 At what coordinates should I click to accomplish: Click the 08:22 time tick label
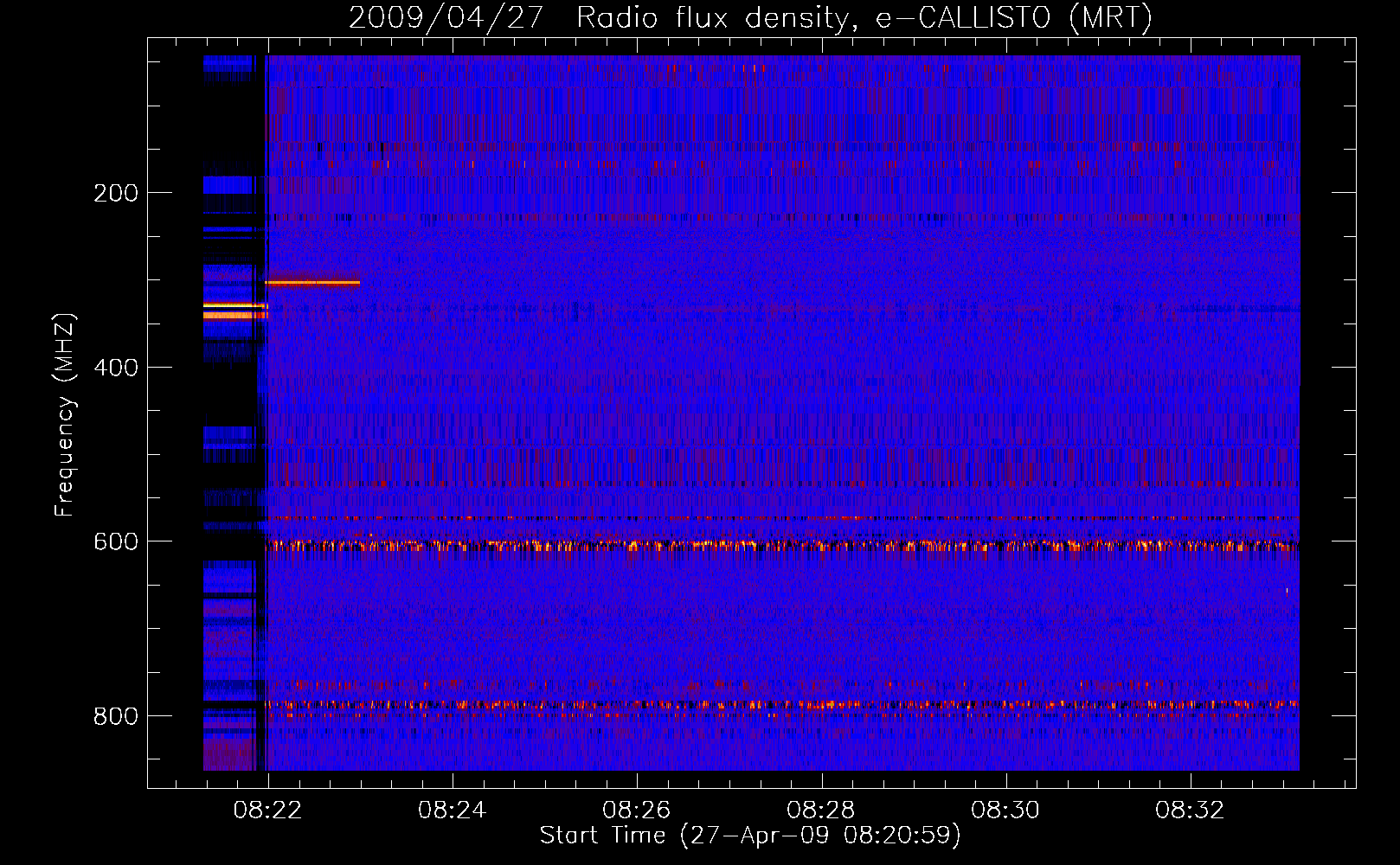coord(267,810)
